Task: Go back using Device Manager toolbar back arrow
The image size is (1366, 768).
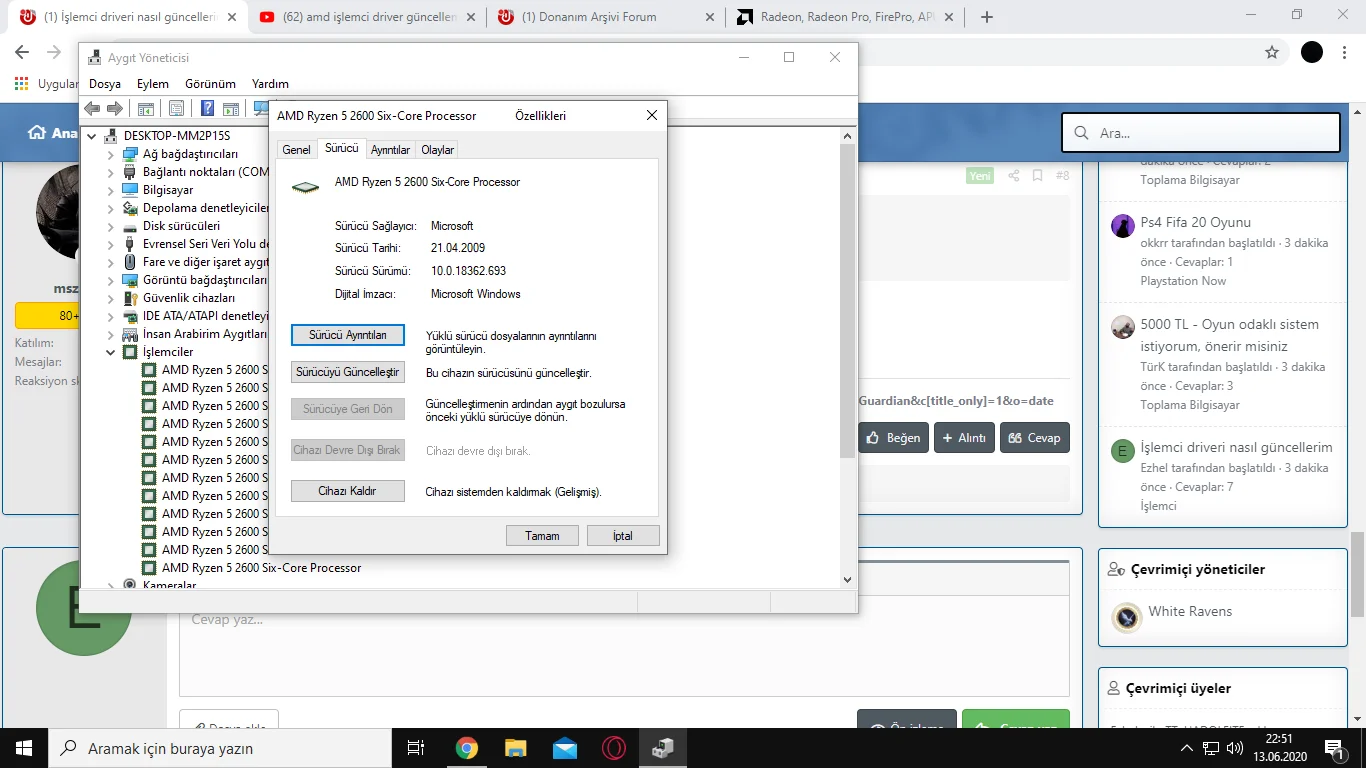Action: (92, 108)
